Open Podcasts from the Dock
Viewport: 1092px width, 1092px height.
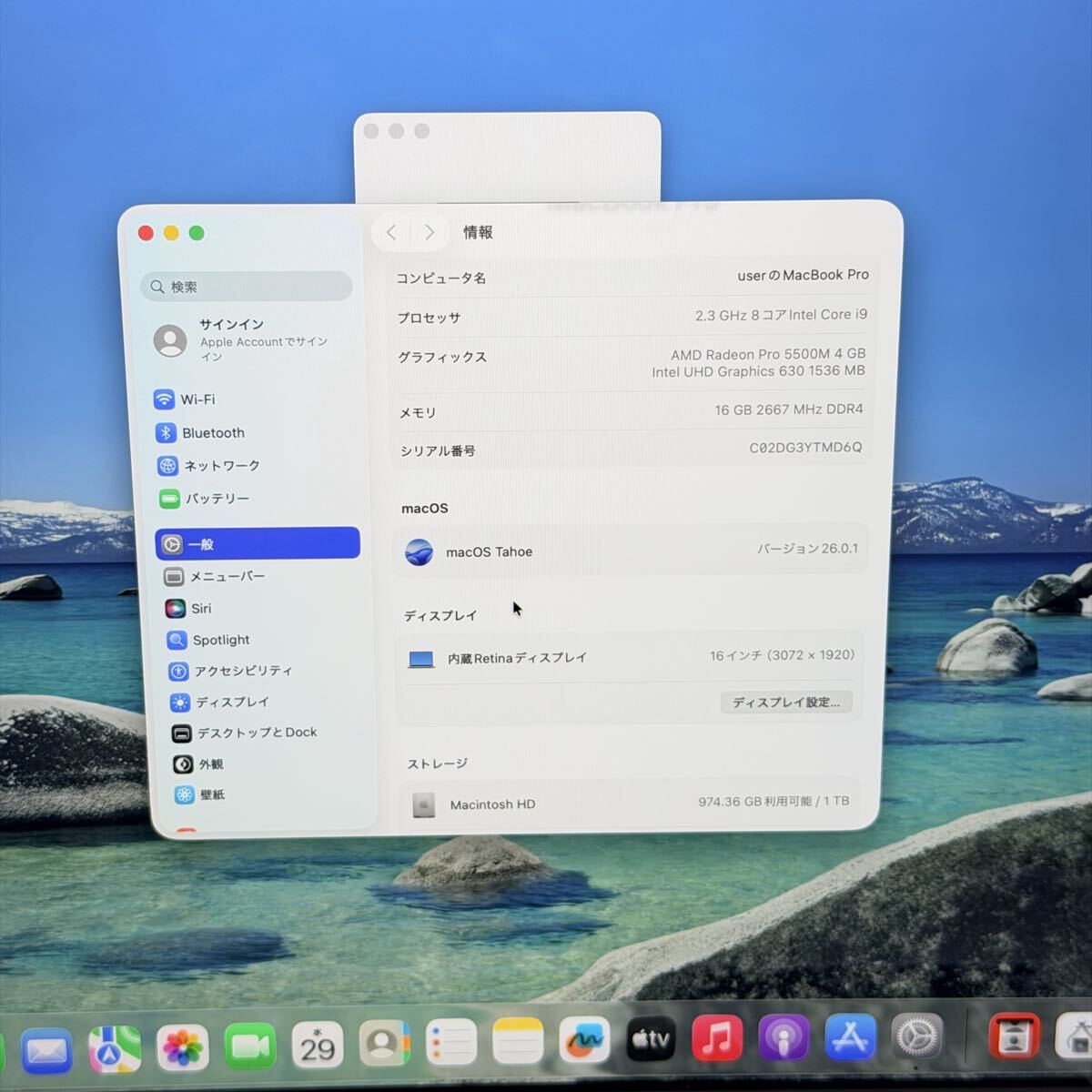coord(784,1038)
